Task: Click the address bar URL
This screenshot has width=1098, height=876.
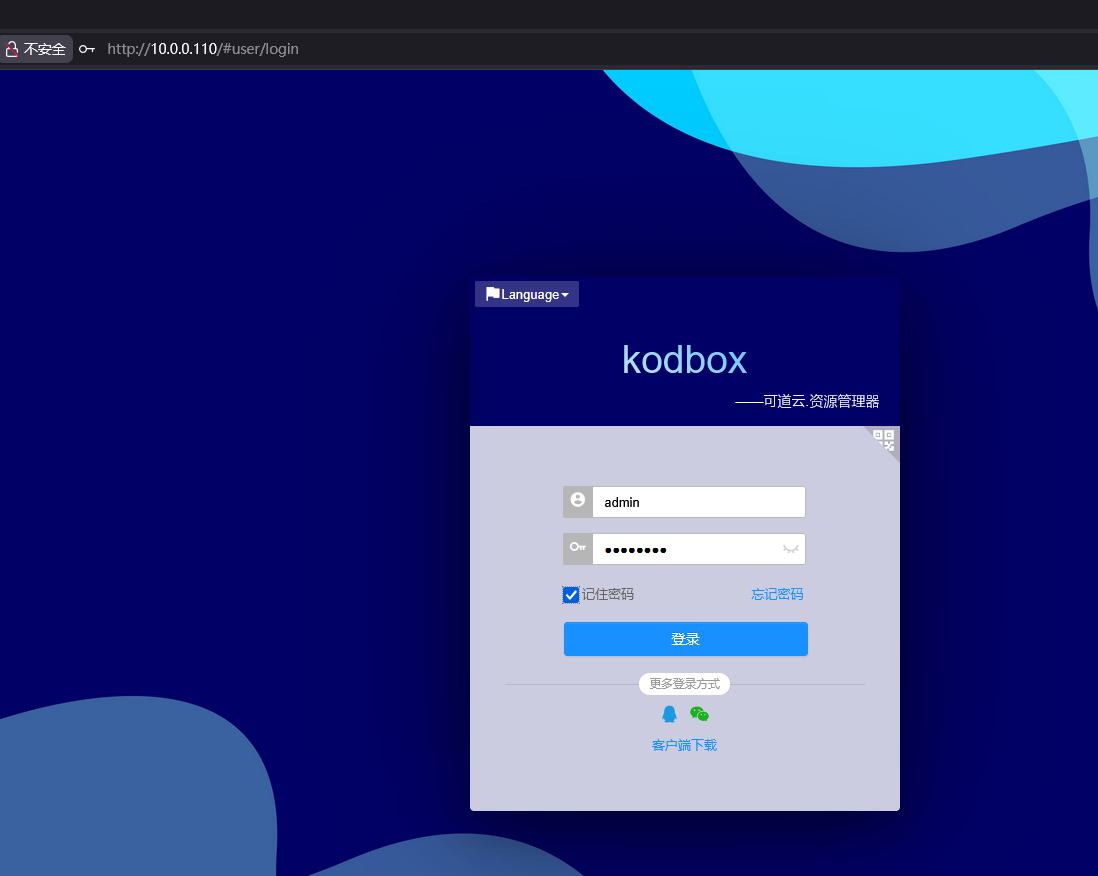Action: [203, 49]
